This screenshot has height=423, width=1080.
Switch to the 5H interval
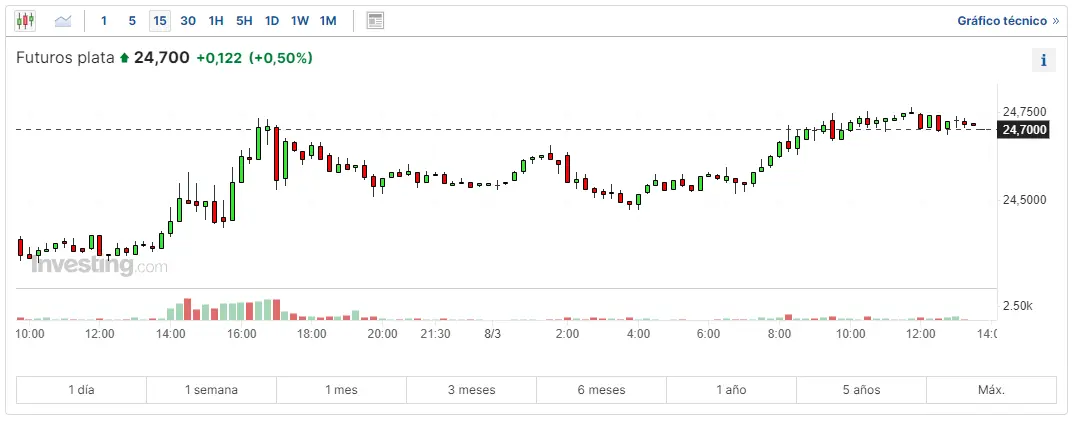[244, 20]
